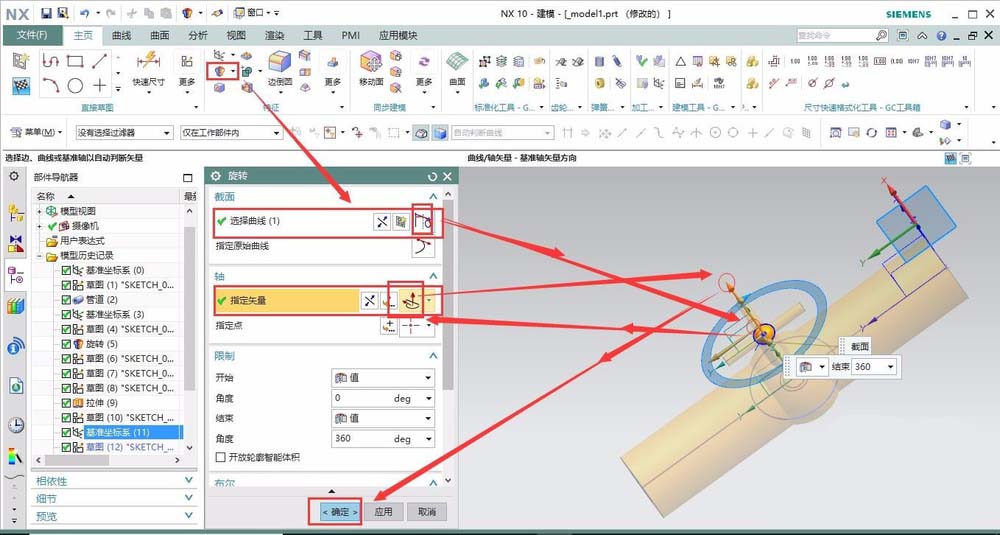The height and width of the screenshot is (535, 1000).
Task: Open the 没有选择过滤器 selection filter dropdown
Action: point(124,133)
